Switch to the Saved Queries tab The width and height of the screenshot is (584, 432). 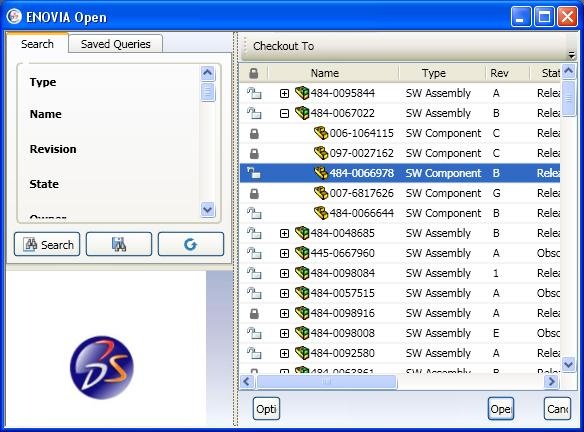pyautogui.click(x=115, y=44)
